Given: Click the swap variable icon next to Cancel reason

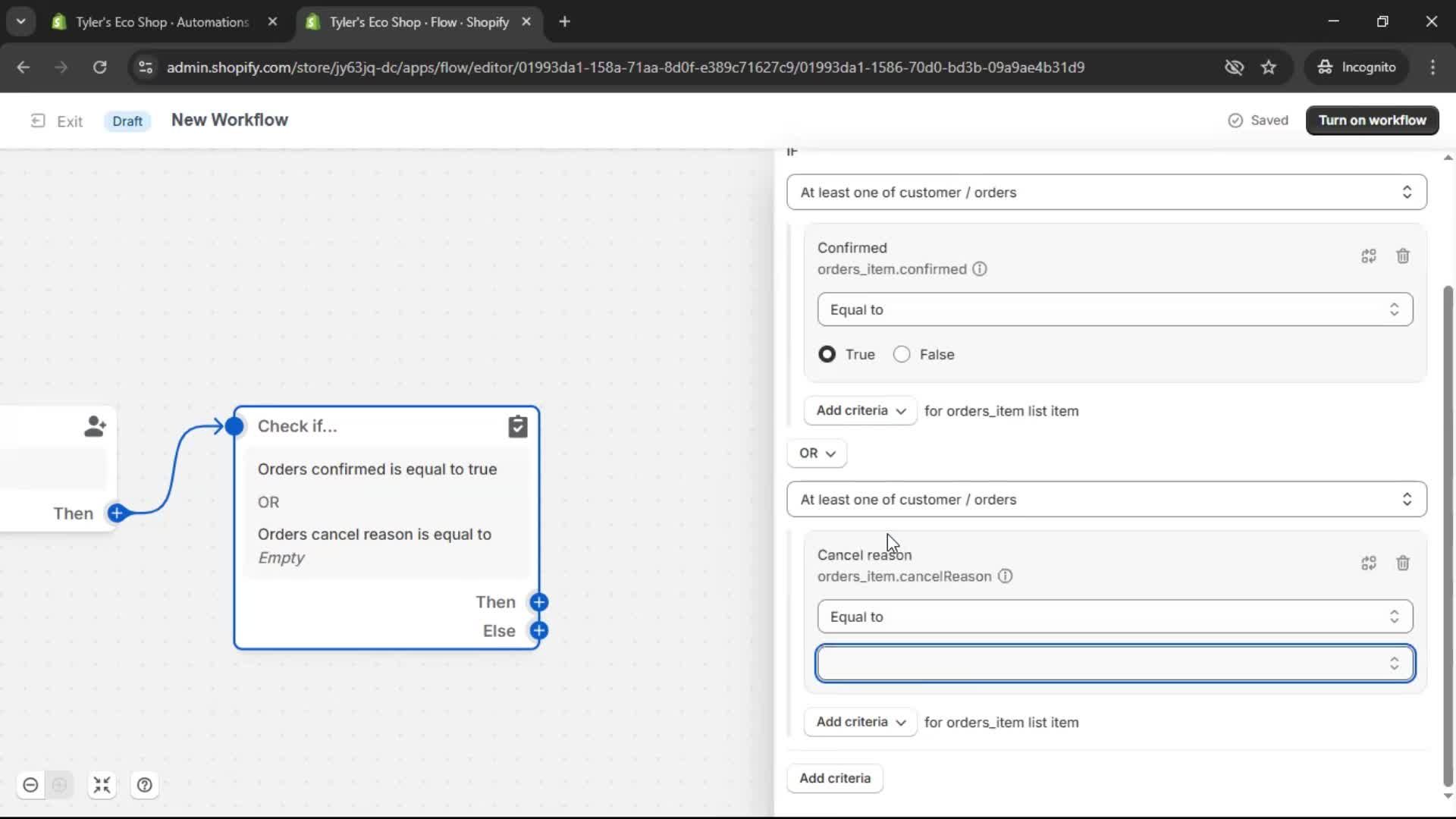Looking at the screenshot, I should (1369, 563).
